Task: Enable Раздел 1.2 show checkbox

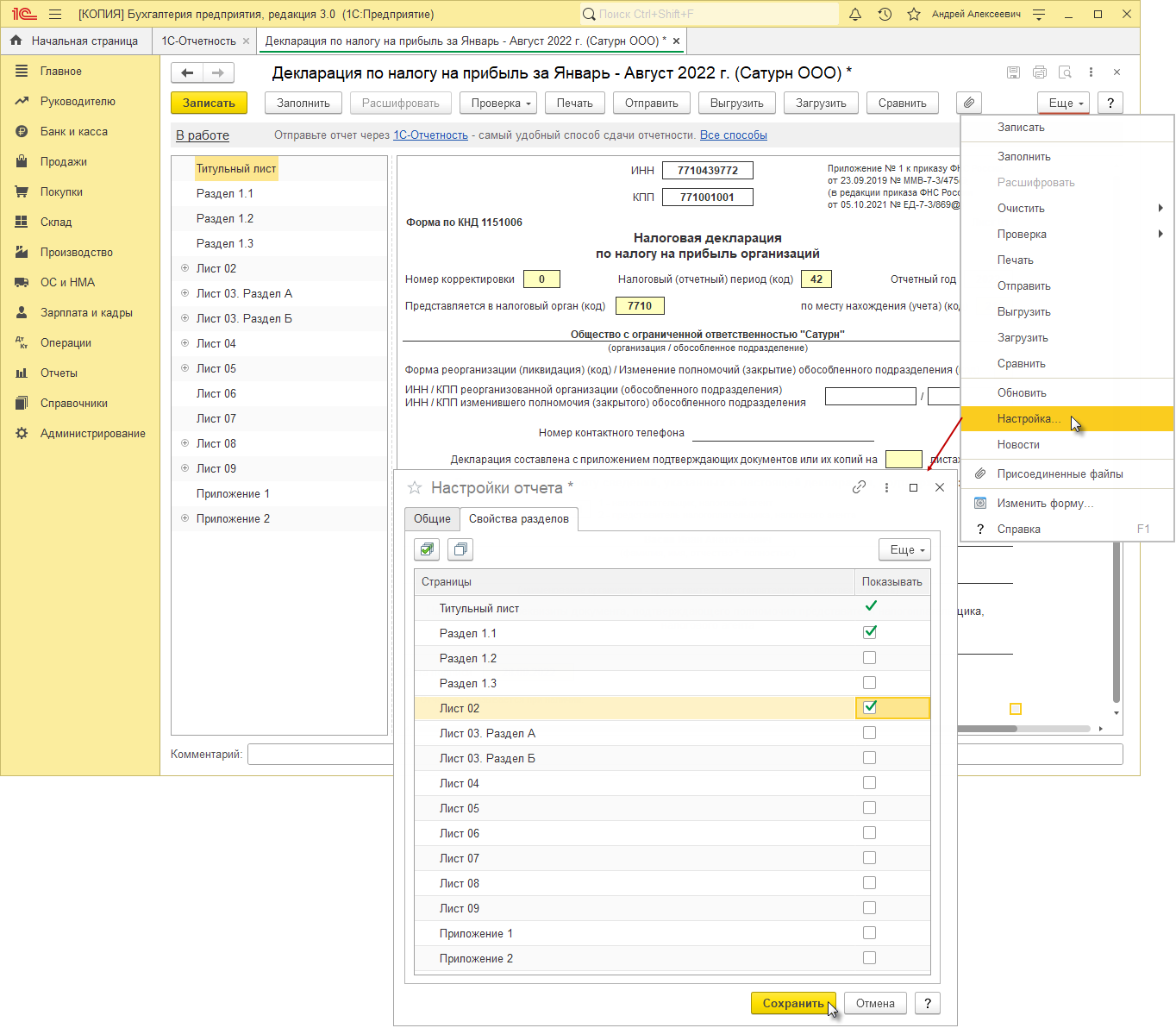Action: pos(870,658)
